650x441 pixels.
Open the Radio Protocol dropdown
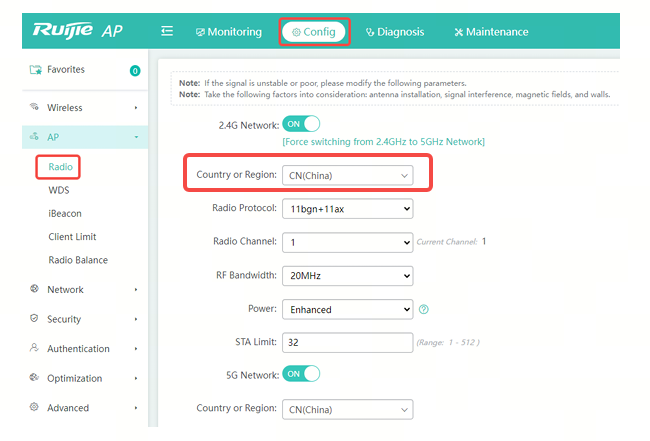click(347, 209)
